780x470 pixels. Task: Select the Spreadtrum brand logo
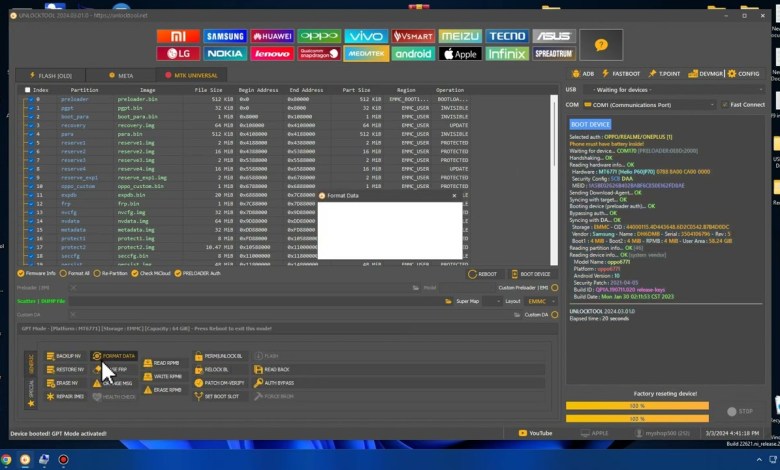click(x=554, y=54)
